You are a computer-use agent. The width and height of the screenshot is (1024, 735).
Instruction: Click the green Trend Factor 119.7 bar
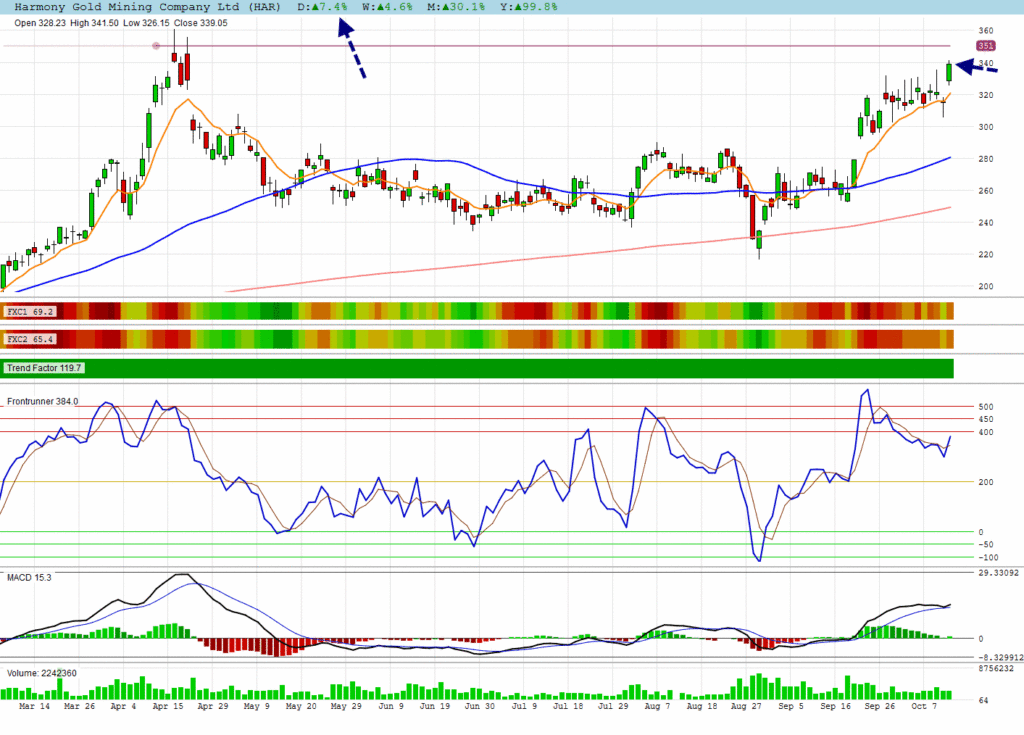(x=478, y=368)
